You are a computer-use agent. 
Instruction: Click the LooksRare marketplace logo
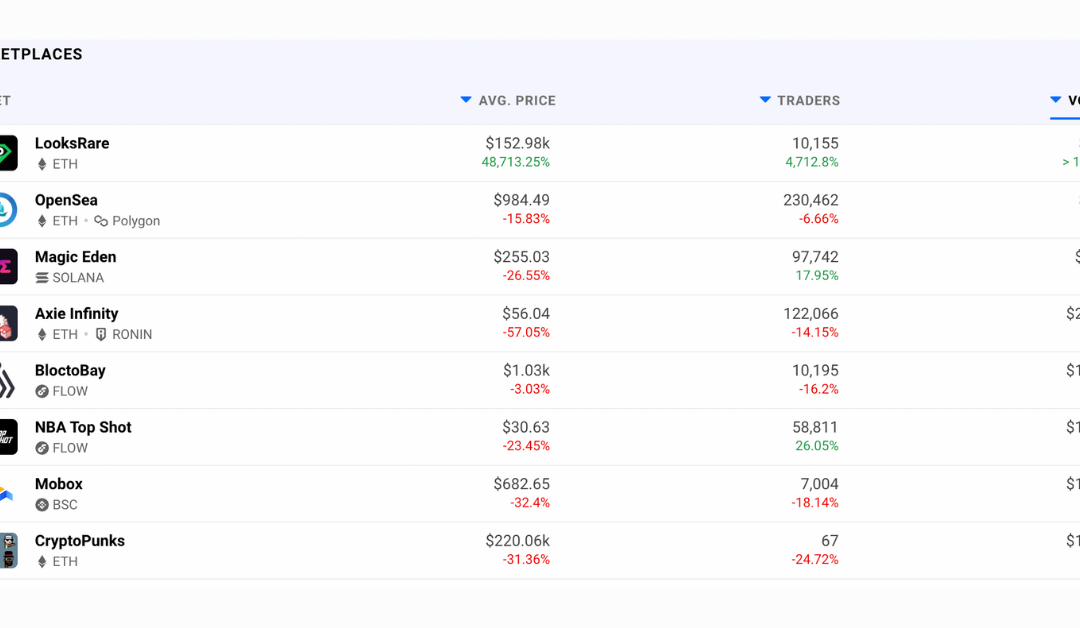(x=8, y=153)
